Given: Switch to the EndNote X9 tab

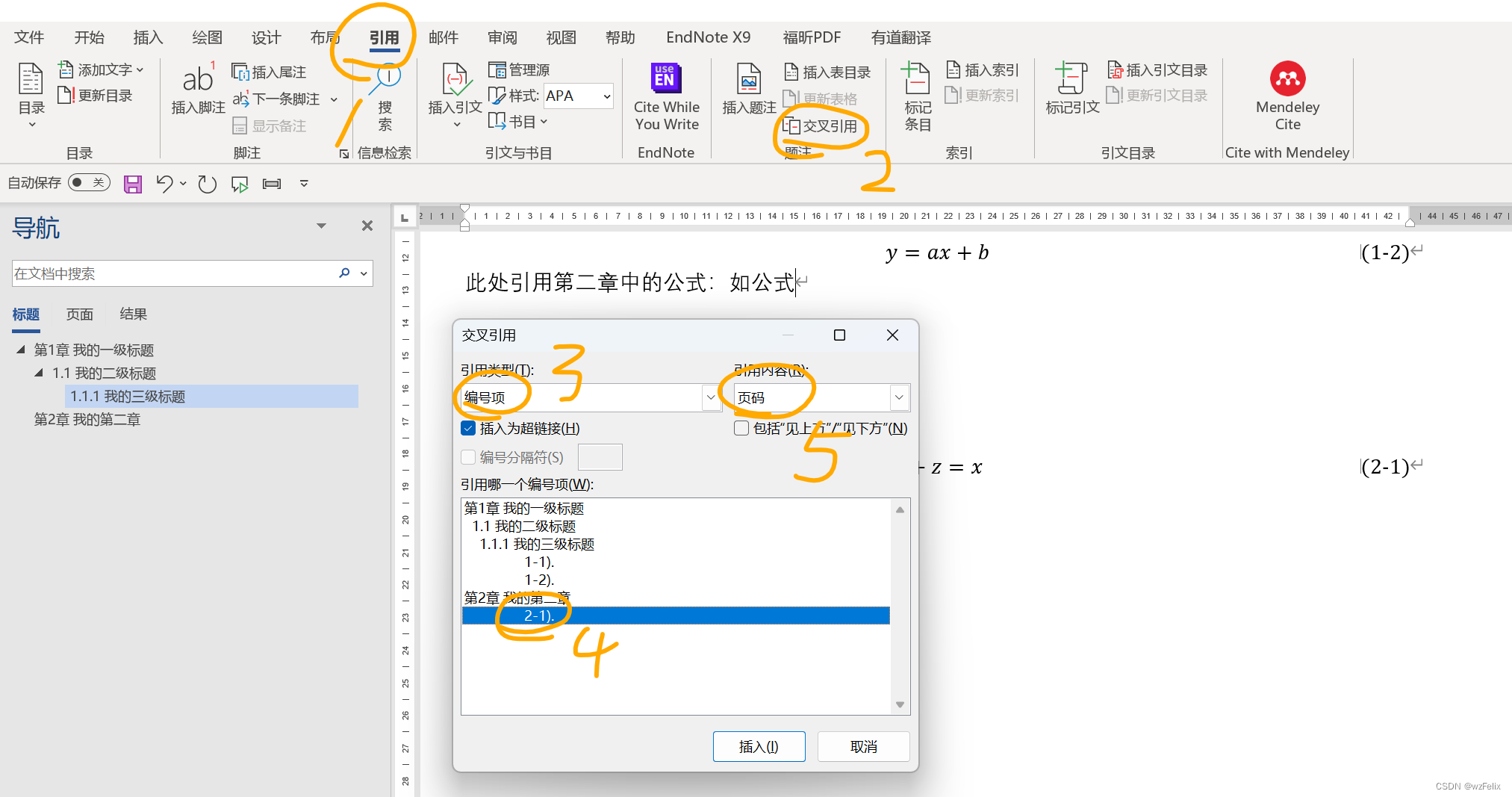Looking at the screenshot, I should (x=708, y=37).
